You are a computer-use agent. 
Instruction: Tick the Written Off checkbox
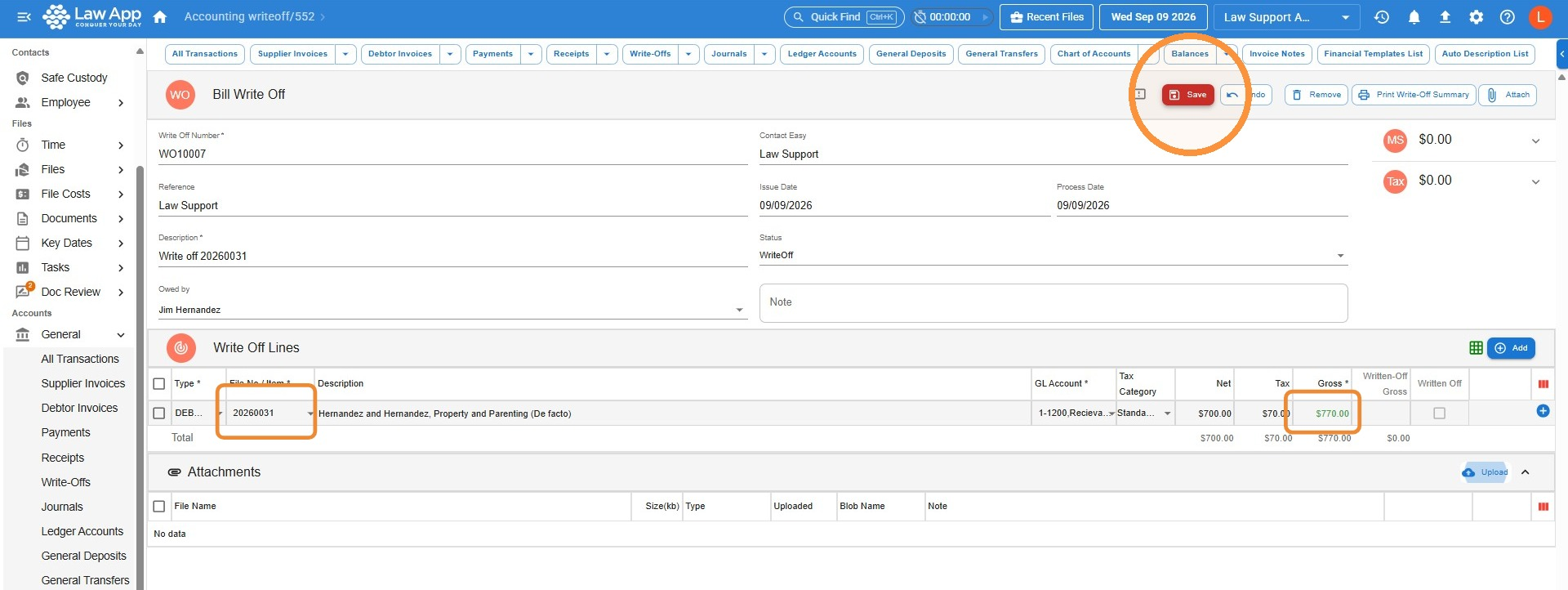pyautogui.click(x=1439, y=413)
